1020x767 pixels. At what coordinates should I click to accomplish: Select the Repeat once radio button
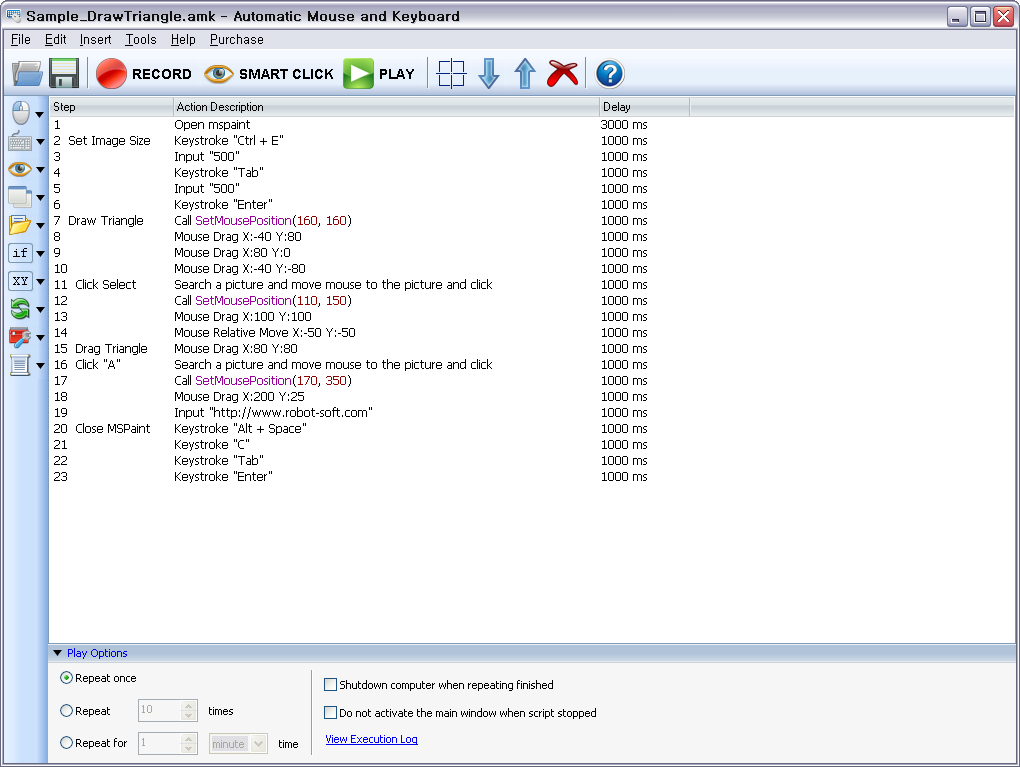point(66,678)
